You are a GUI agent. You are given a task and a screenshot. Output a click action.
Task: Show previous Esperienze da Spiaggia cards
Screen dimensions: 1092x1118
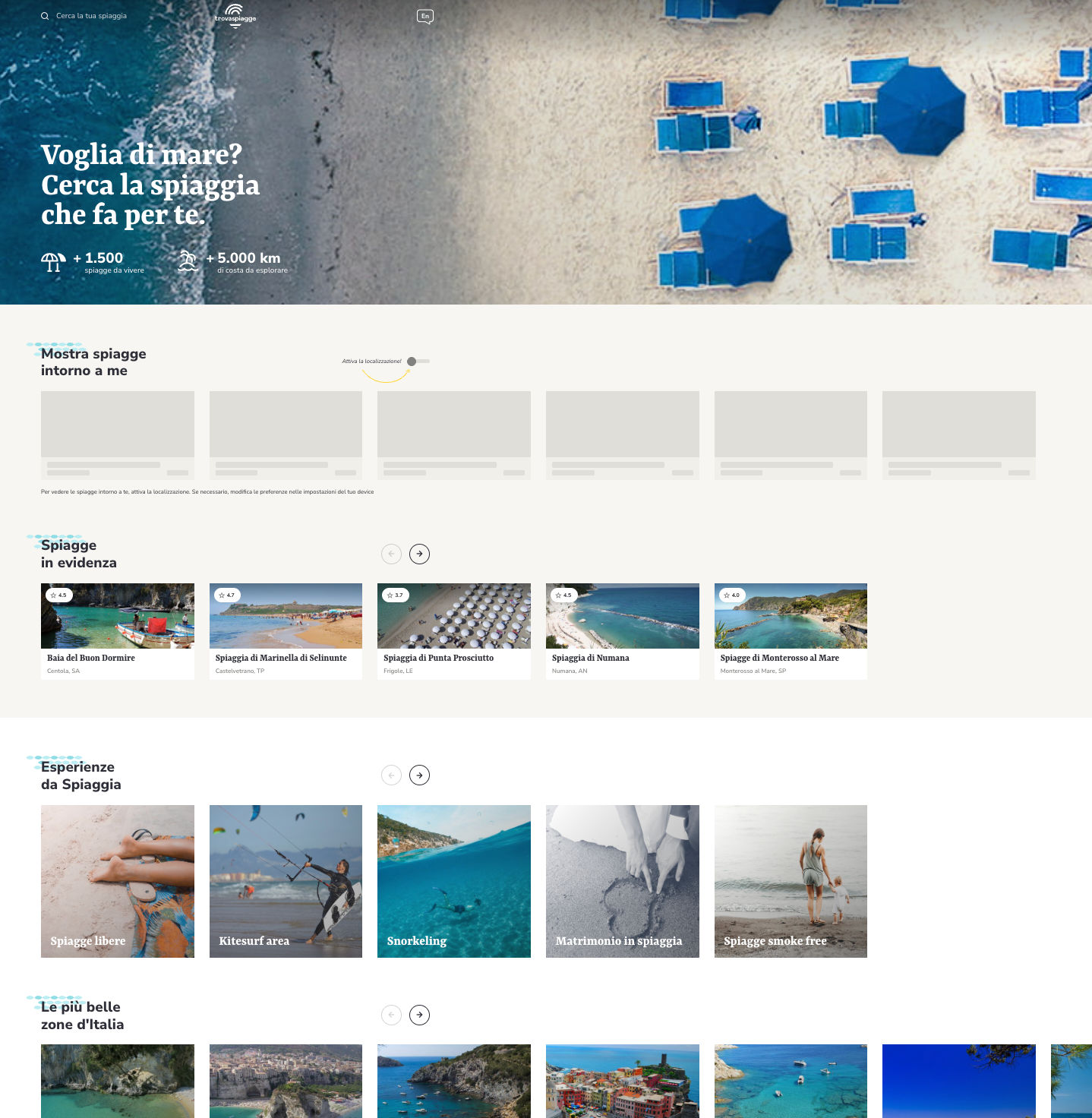click(x=391, y=775)
